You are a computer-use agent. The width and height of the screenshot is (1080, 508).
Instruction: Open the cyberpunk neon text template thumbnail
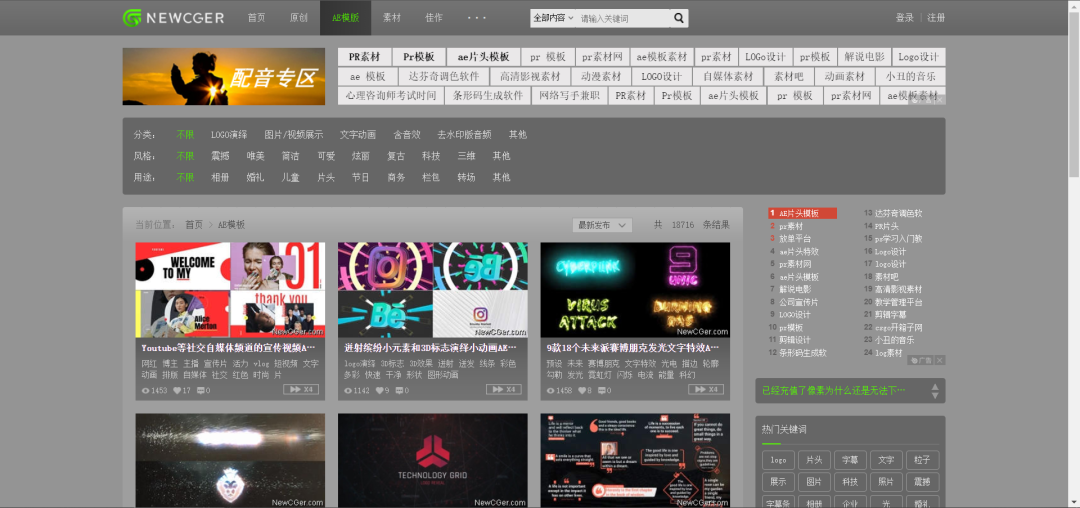click(635, 290)
